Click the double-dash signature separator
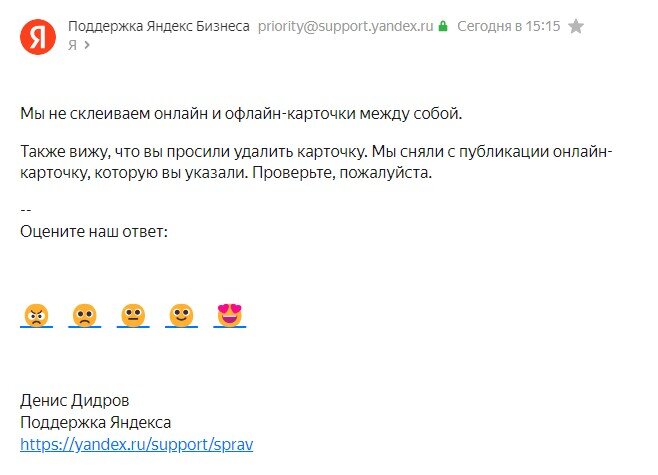 pos(26,210)
